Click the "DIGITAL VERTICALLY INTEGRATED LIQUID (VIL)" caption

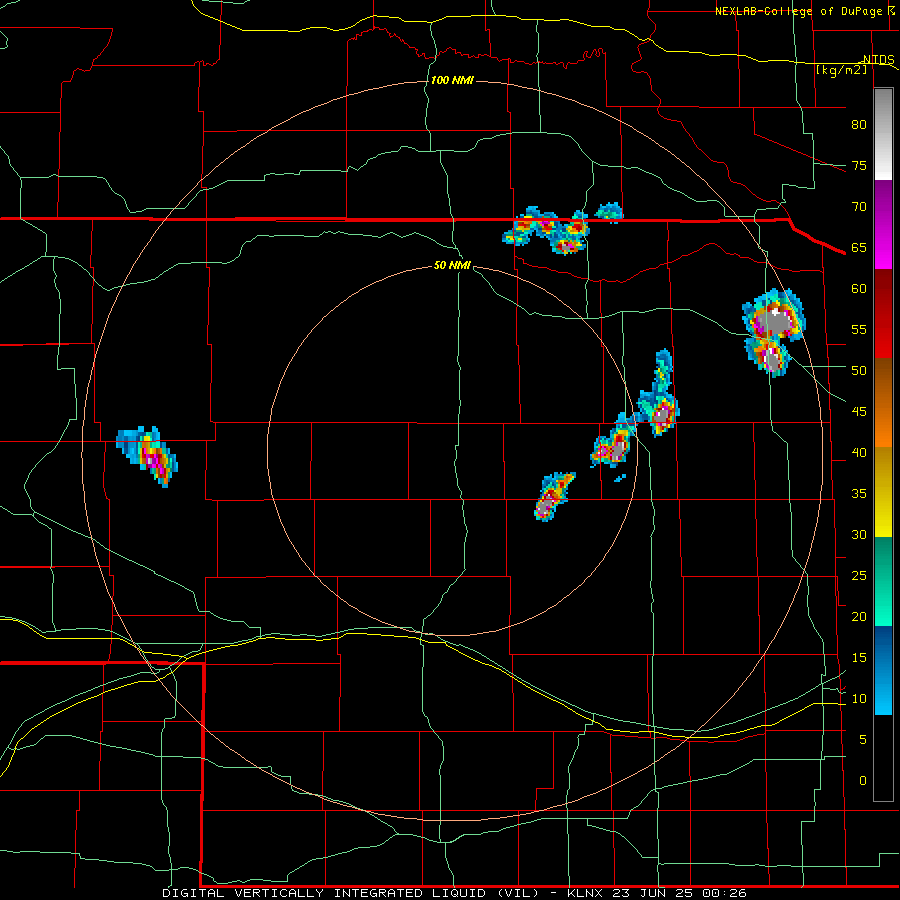352,893
